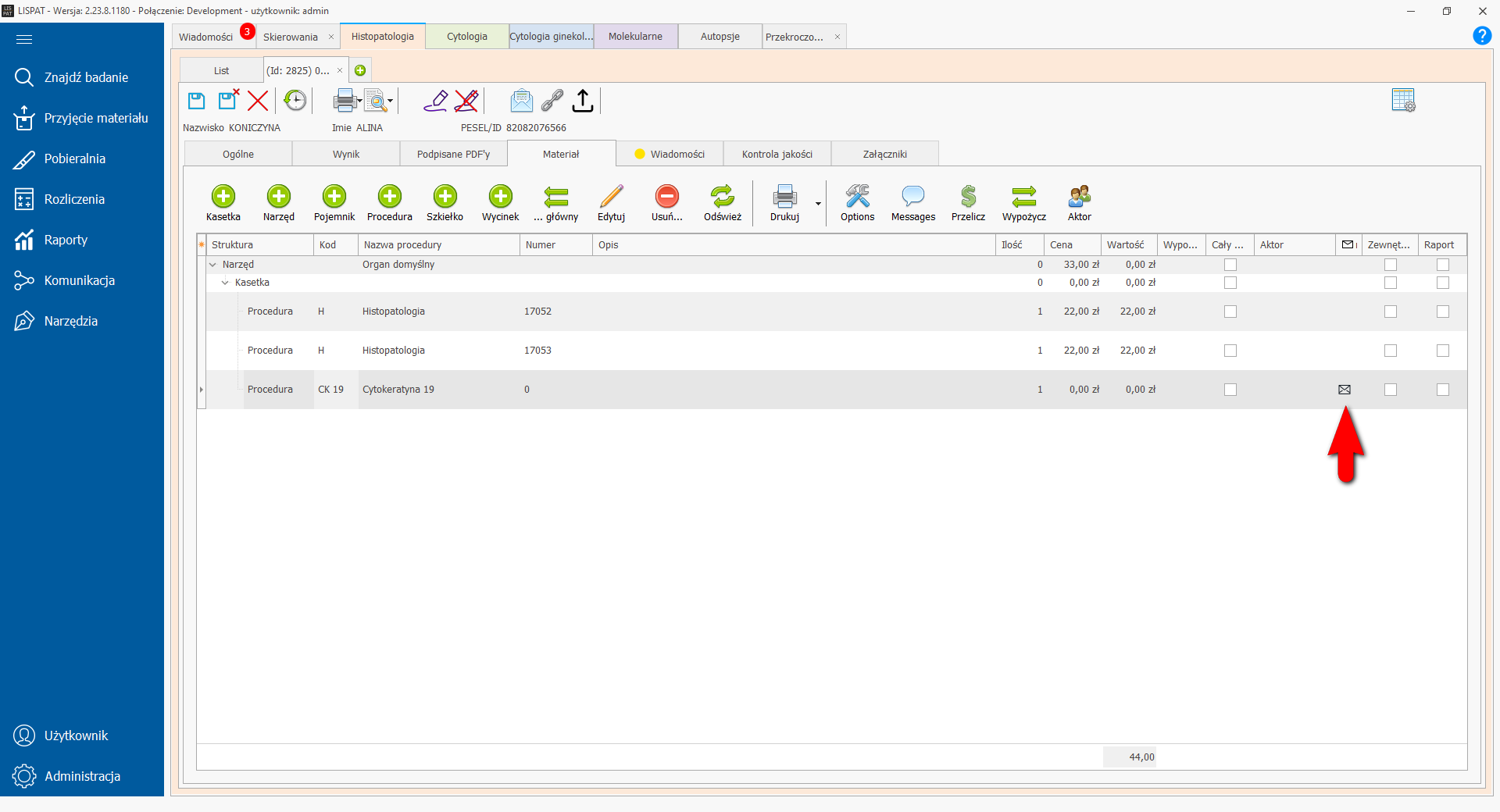
Task: Add a new Szkiełko to material
Action: 445,196
